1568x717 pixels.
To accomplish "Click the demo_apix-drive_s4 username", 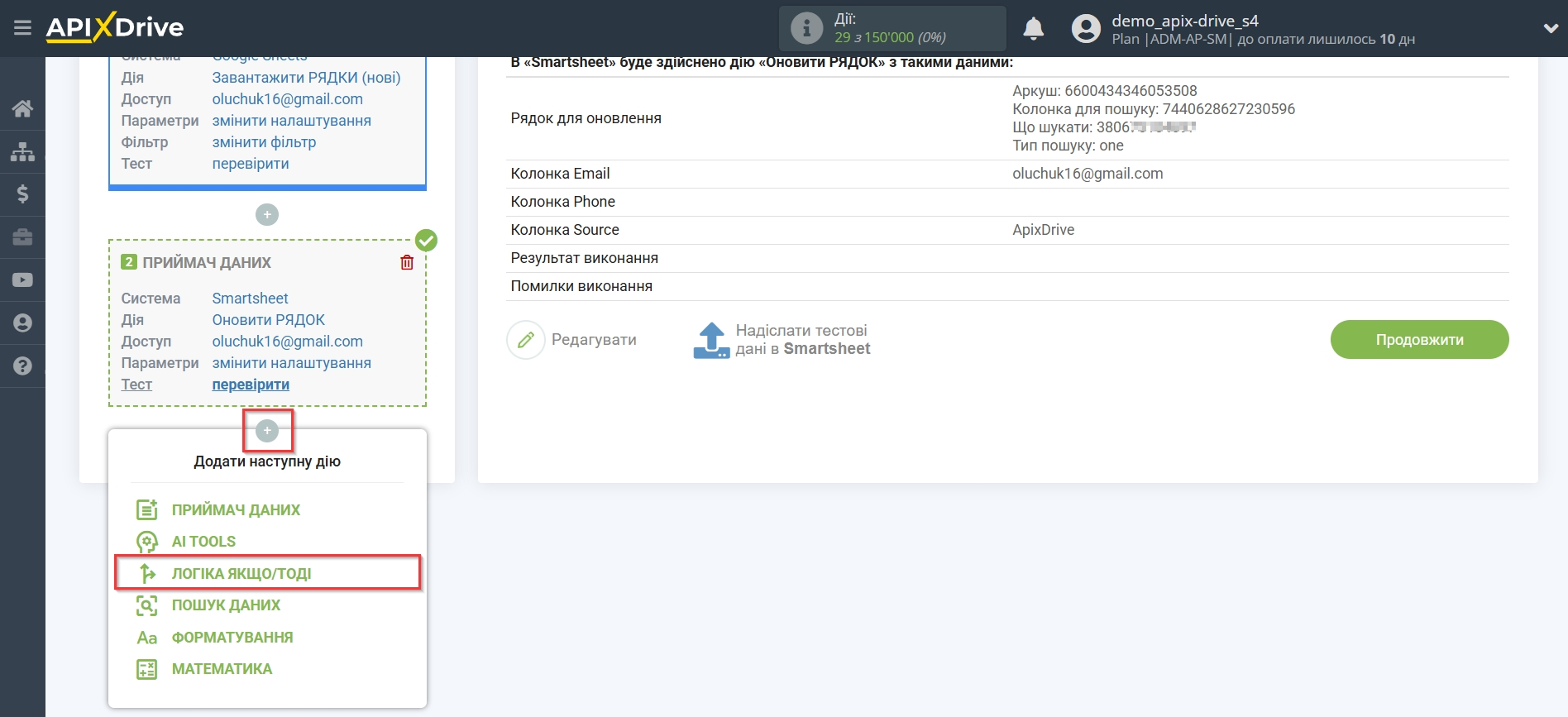I will 1184,21.
